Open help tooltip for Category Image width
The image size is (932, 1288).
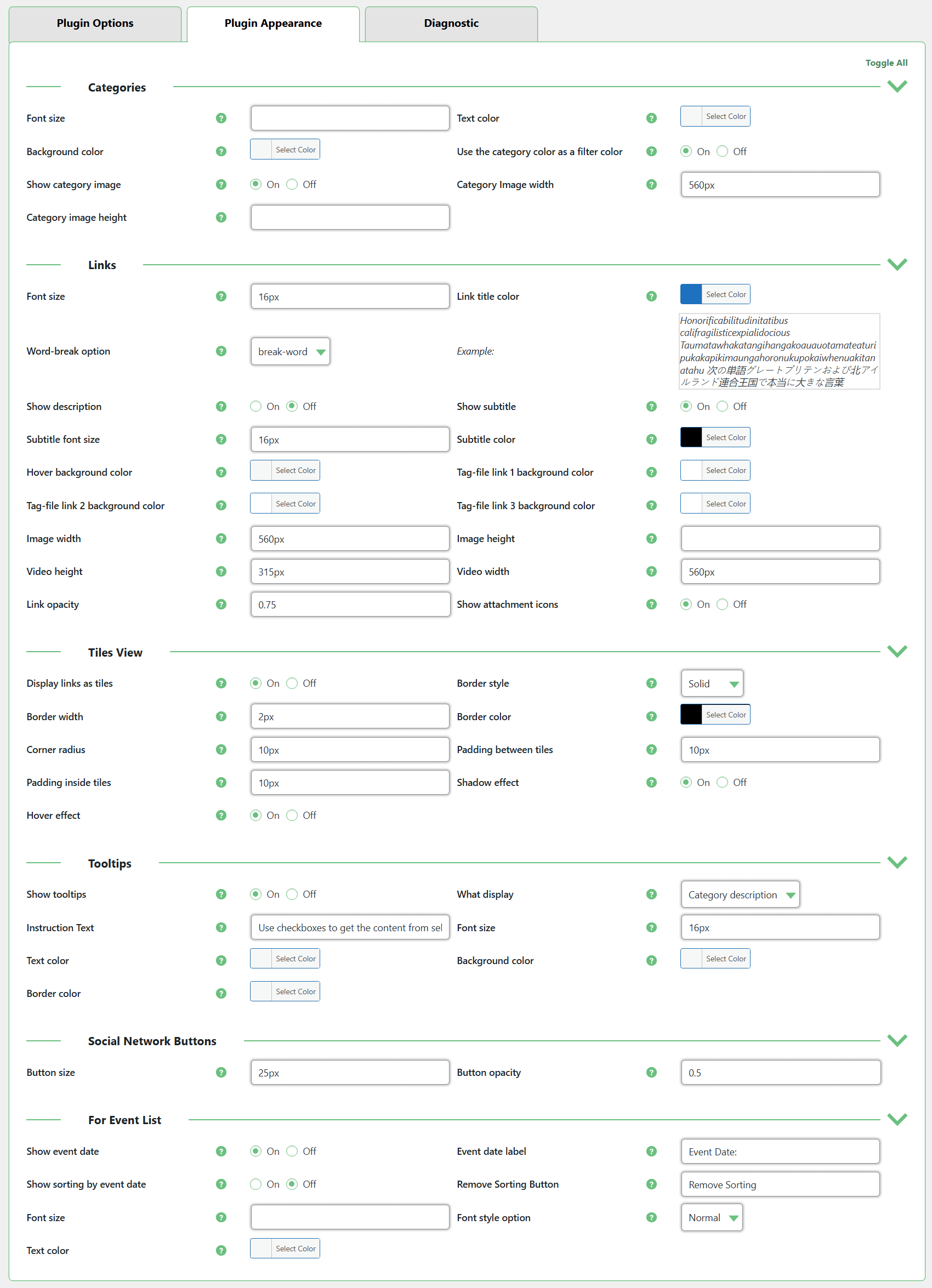pos(651,185)
